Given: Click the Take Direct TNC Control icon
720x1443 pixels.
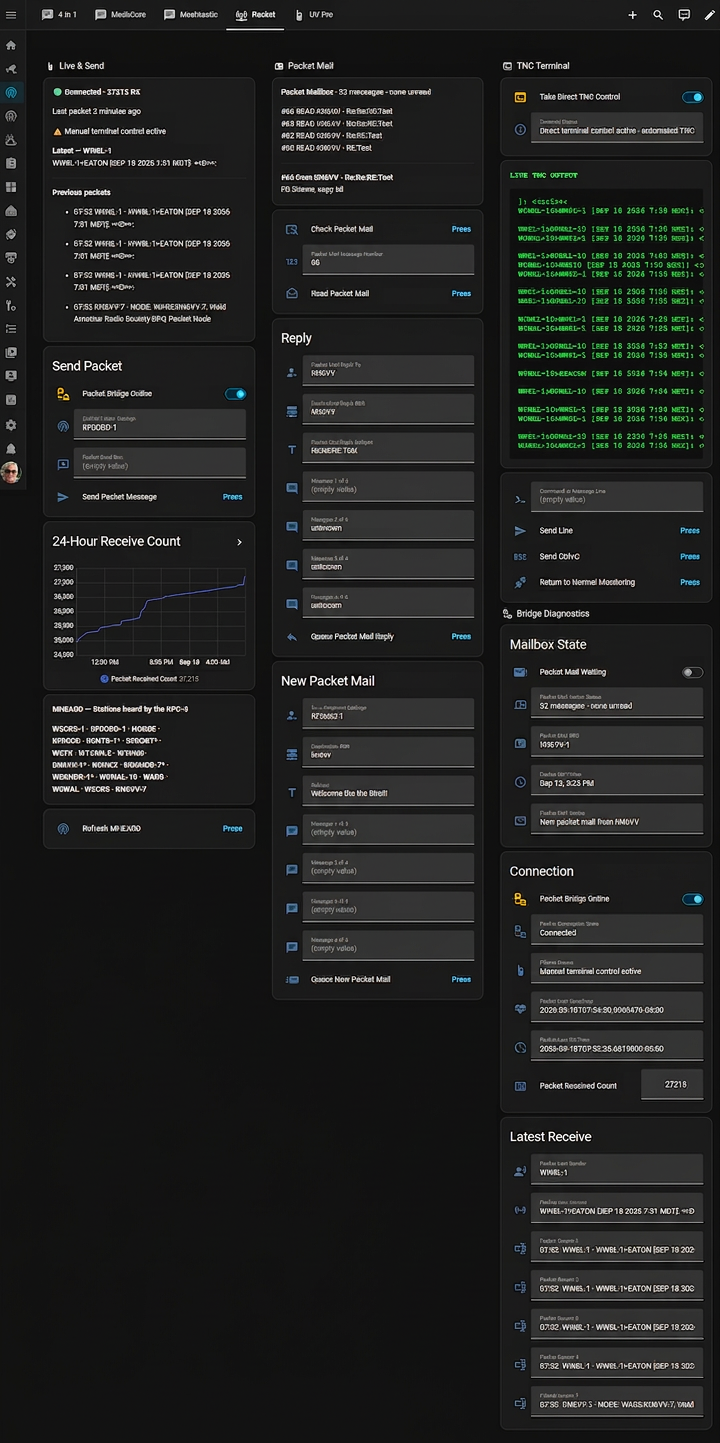Looking at the screenshot, I should pyautogui.click(x=520, y=97).
